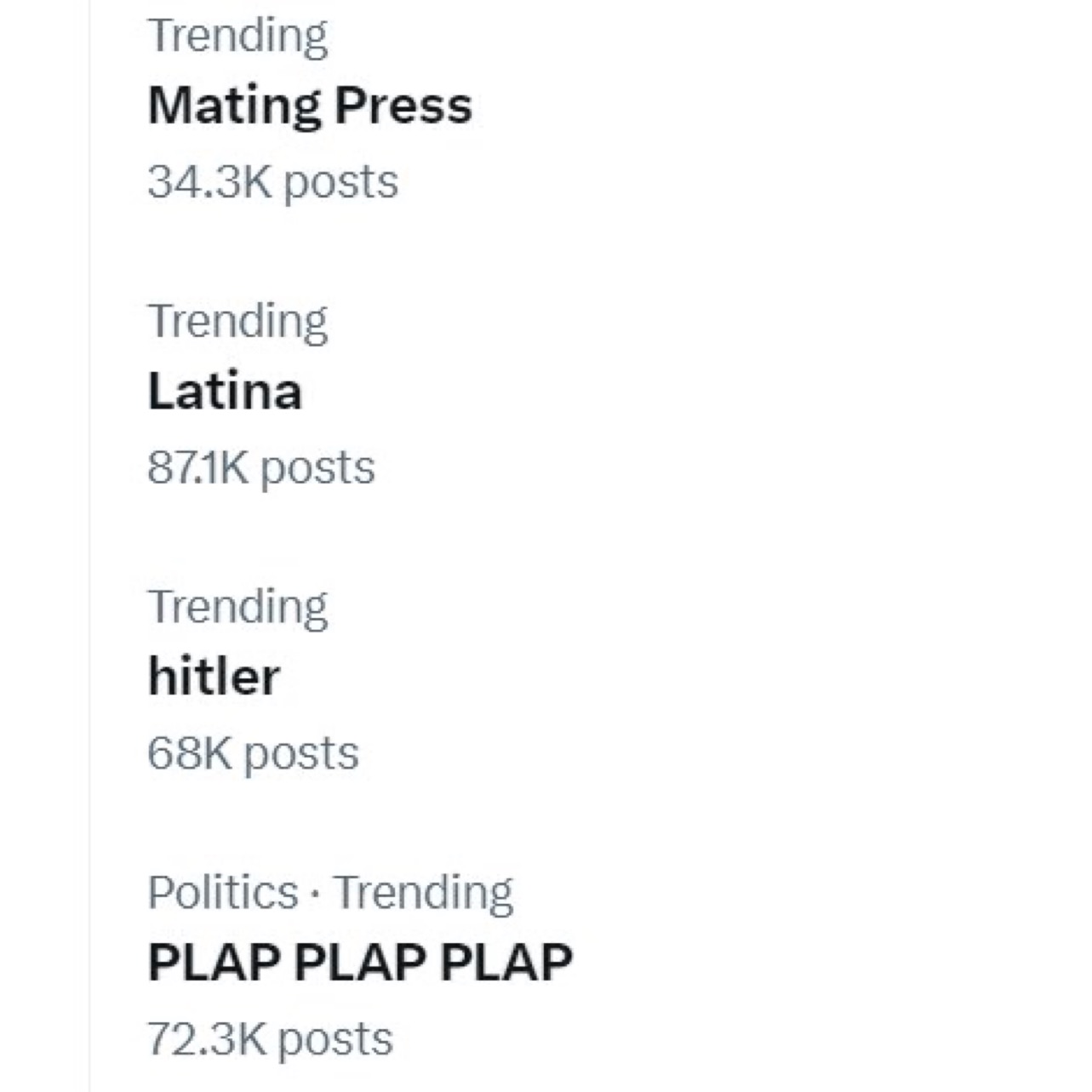
Task: Click the word "posts" next to 87.1K
Action: 317,467
